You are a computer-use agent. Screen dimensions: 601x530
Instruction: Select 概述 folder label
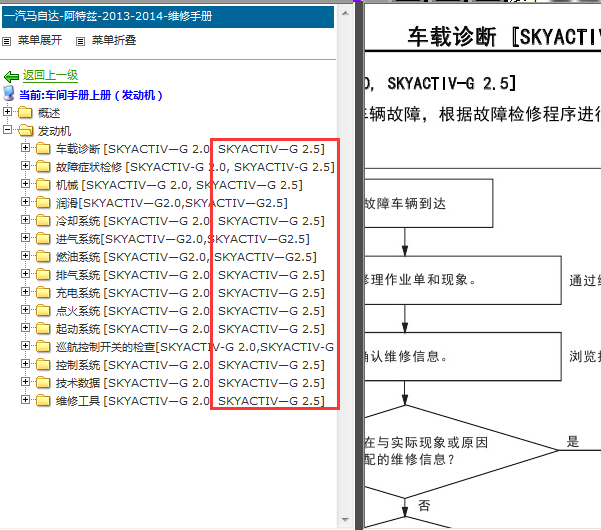pyautogui.click(x=49, y=113)
